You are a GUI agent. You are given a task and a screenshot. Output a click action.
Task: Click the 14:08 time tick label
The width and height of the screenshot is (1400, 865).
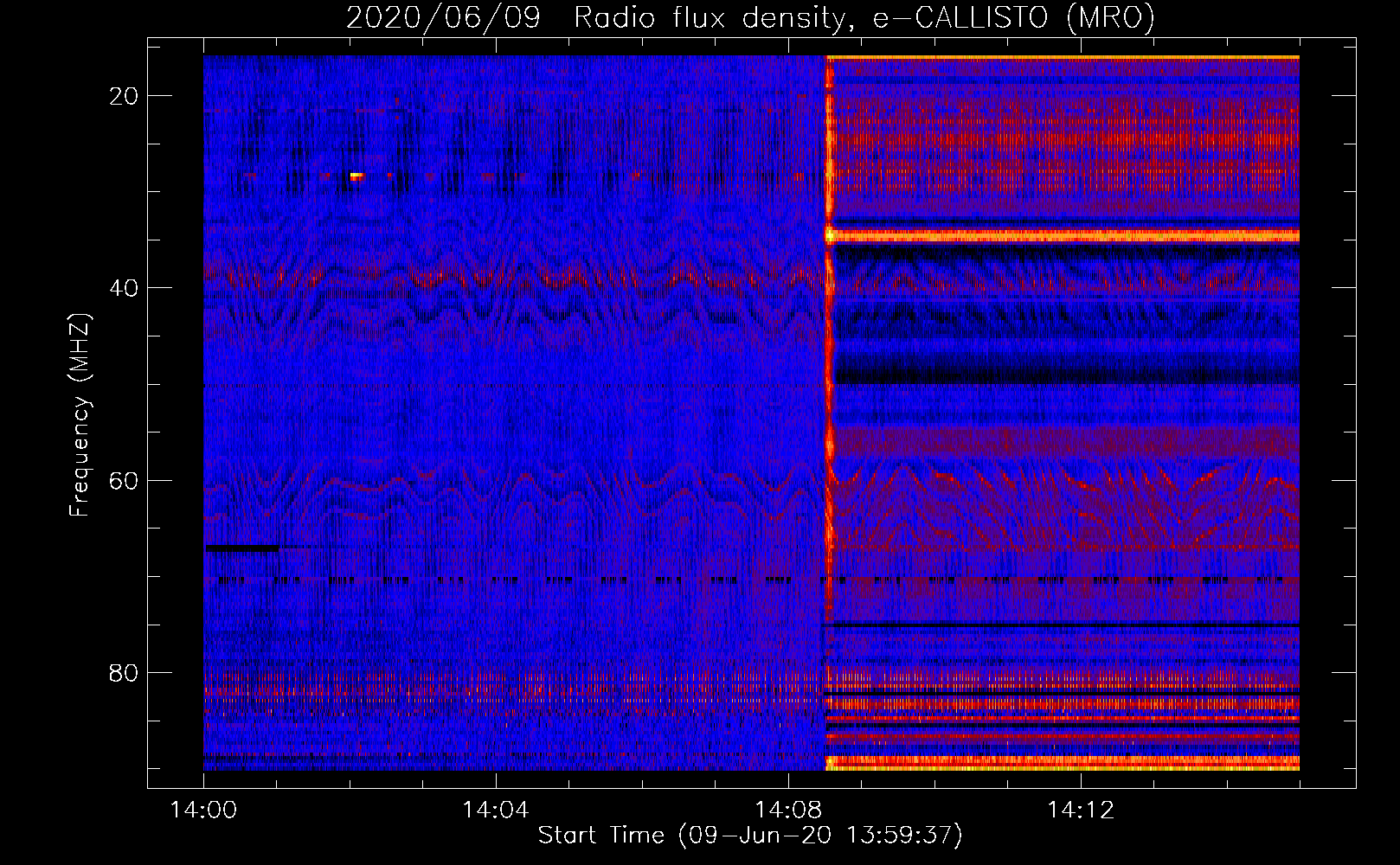pyautogui.click(x=788, y=811)
